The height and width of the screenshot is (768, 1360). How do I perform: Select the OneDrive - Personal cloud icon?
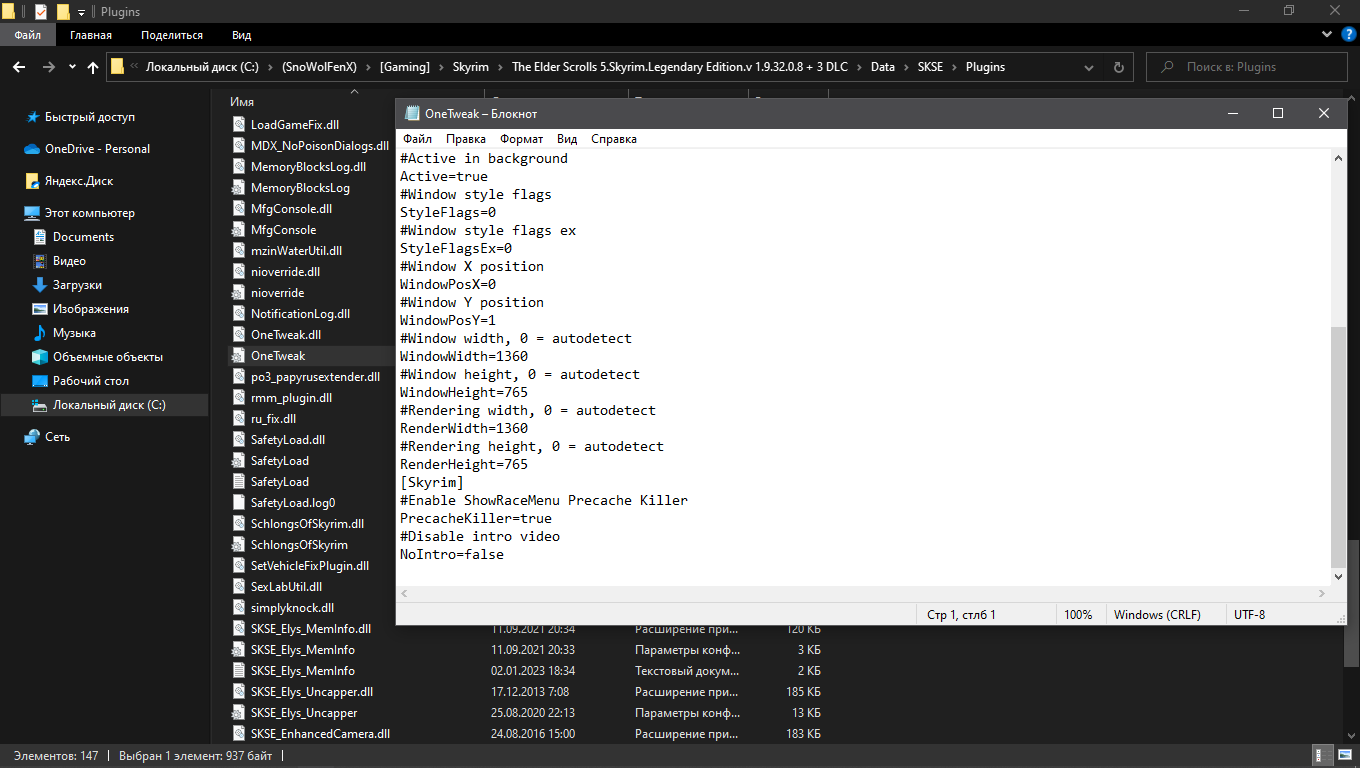point(31,149)
